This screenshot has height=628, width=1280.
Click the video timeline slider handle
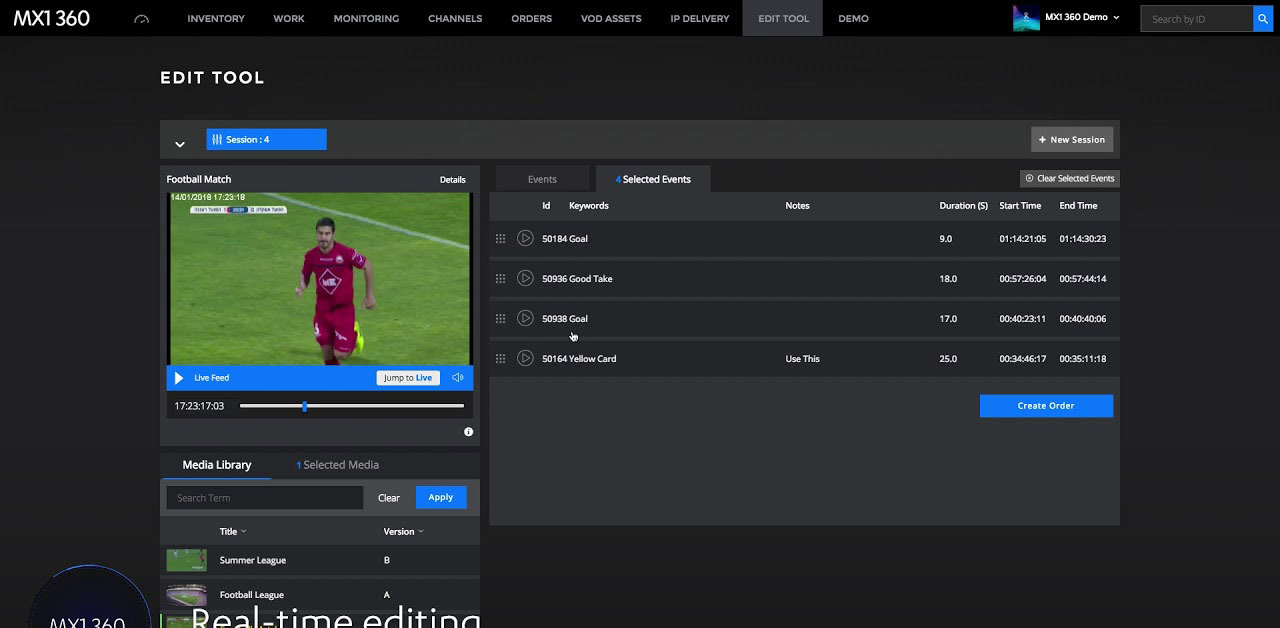coord(305,406)
